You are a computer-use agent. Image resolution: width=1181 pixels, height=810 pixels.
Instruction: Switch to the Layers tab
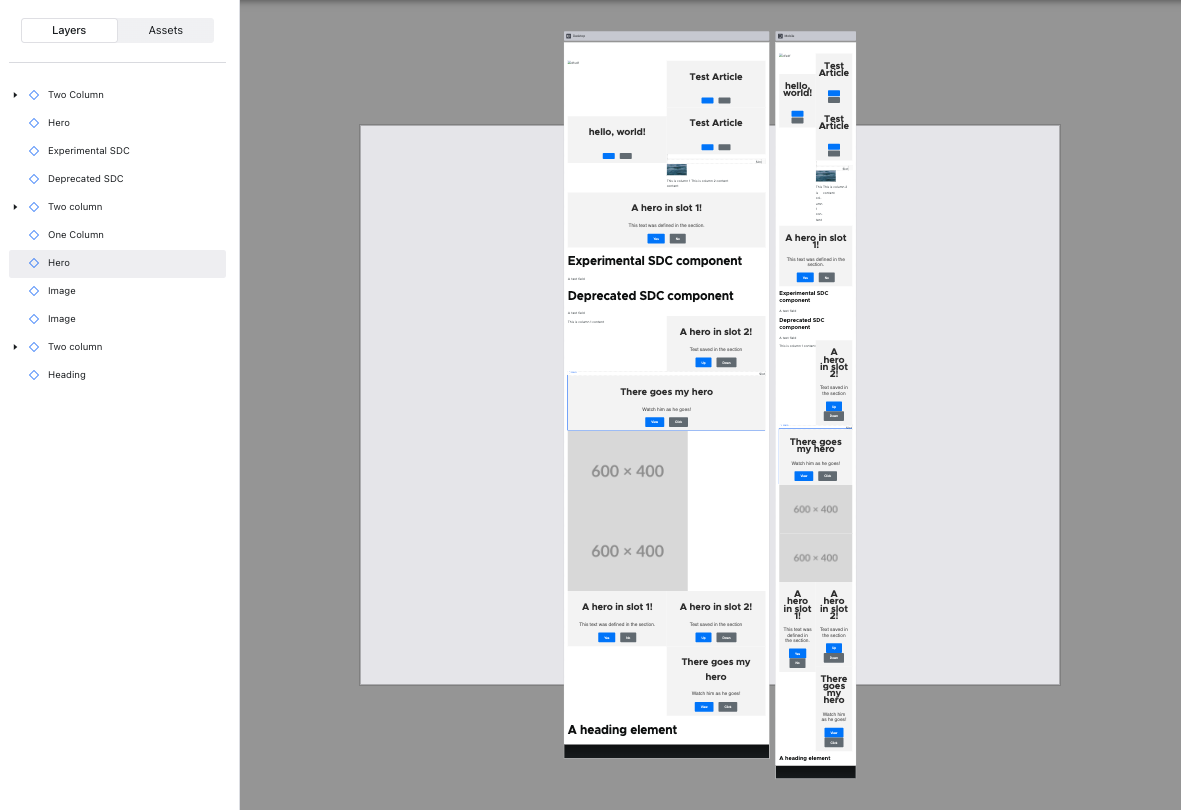pyautogui.click(x=69, y=30)
